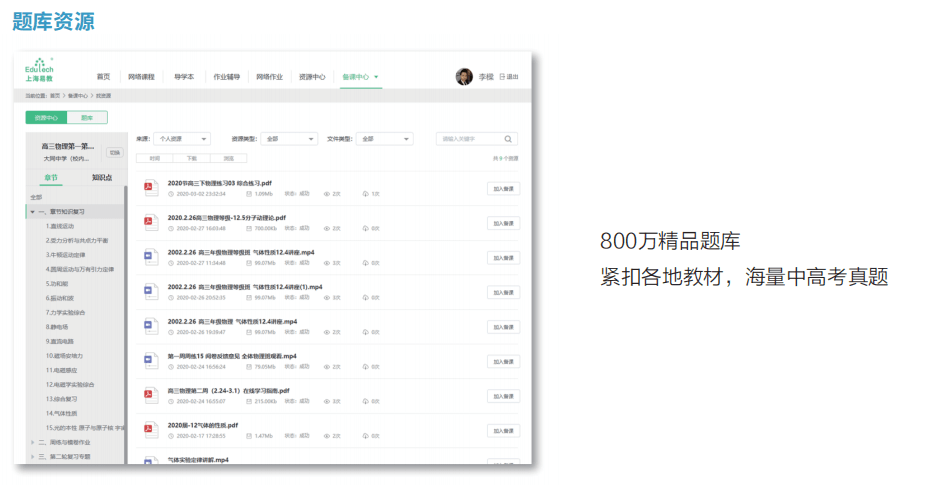Screen dimensions: 928x485
Task: Open 网络课程 in the top menu
Action: click(x=141, y=77)
